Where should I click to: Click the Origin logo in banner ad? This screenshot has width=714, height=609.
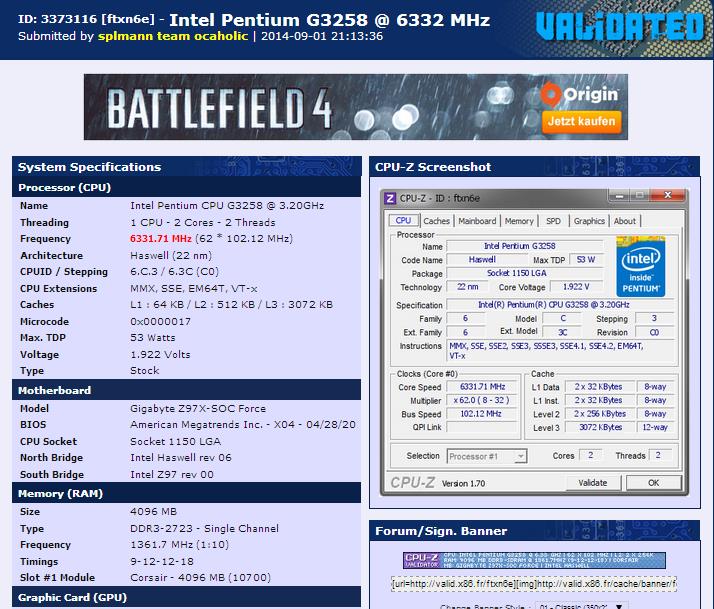[x=579, y=94]
